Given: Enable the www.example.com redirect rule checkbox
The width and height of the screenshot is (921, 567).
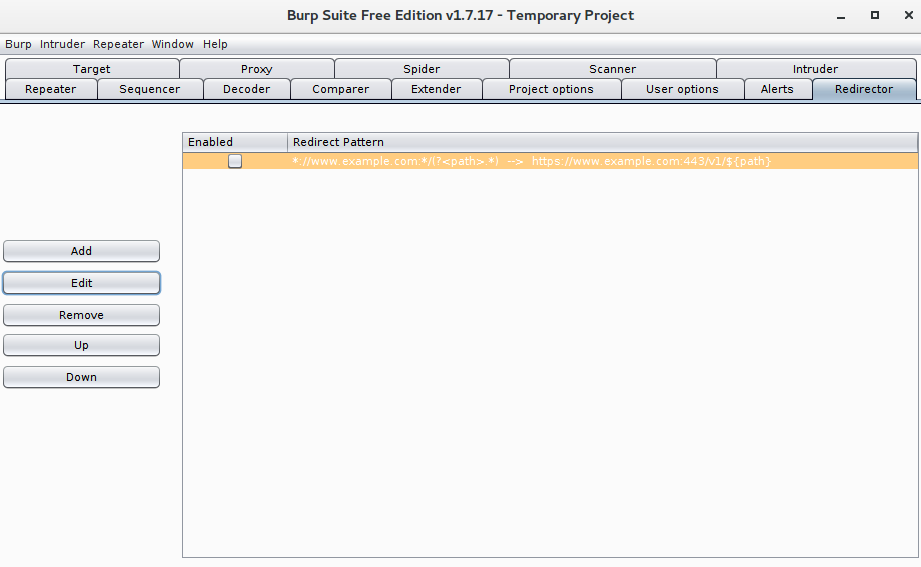Looking at the screenshot, I should click(235, 161).
